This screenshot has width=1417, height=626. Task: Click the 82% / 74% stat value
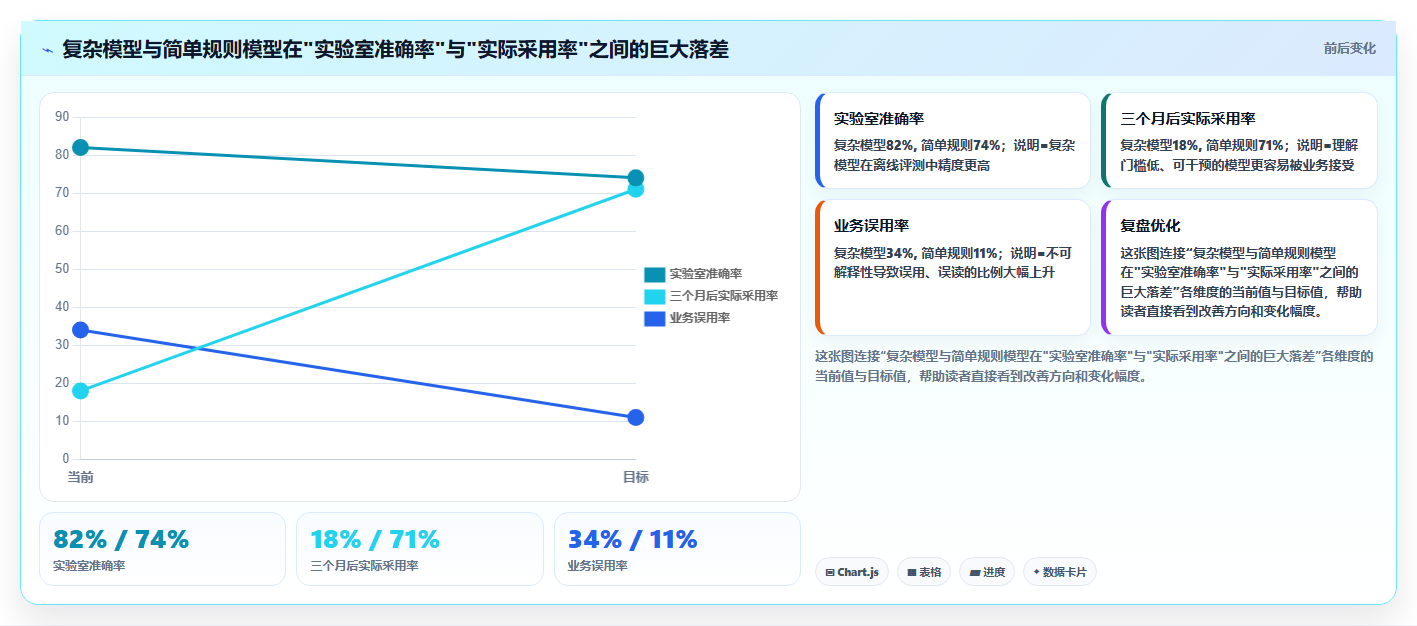point(121,539)
